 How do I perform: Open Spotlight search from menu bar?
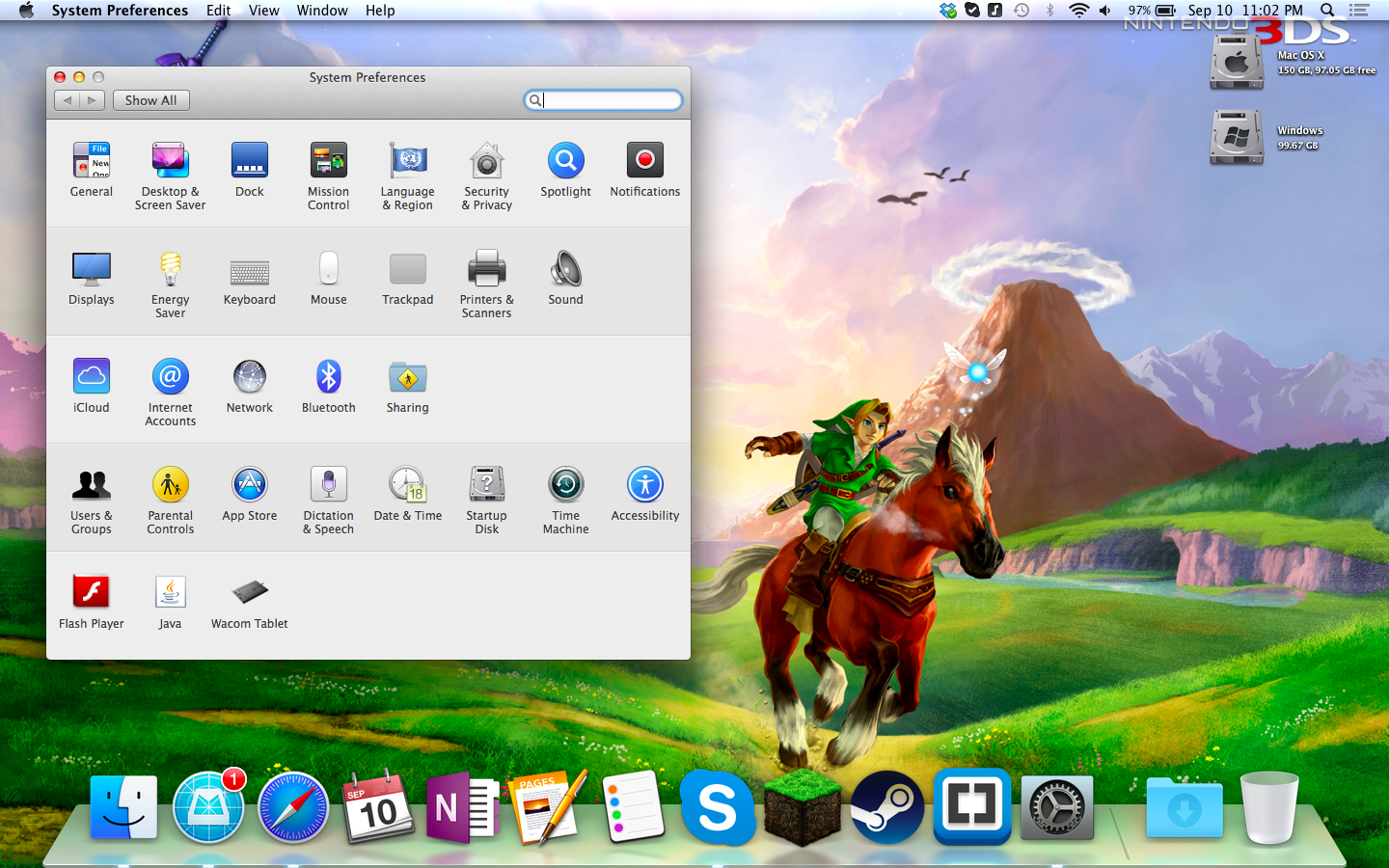[x=1327, y=11]
